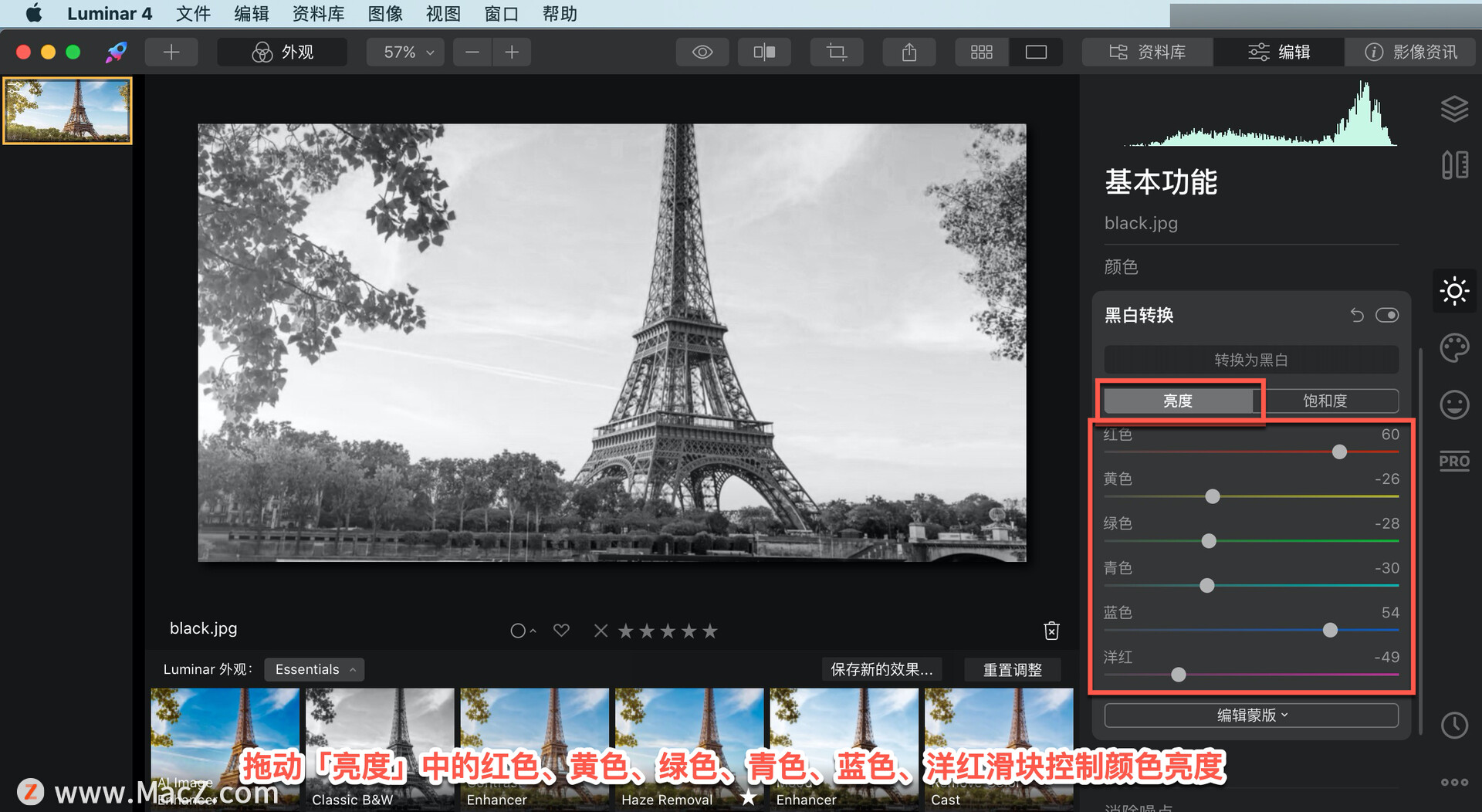Click the share/export icon
The image size is (1482, 812).
[908, 52]
